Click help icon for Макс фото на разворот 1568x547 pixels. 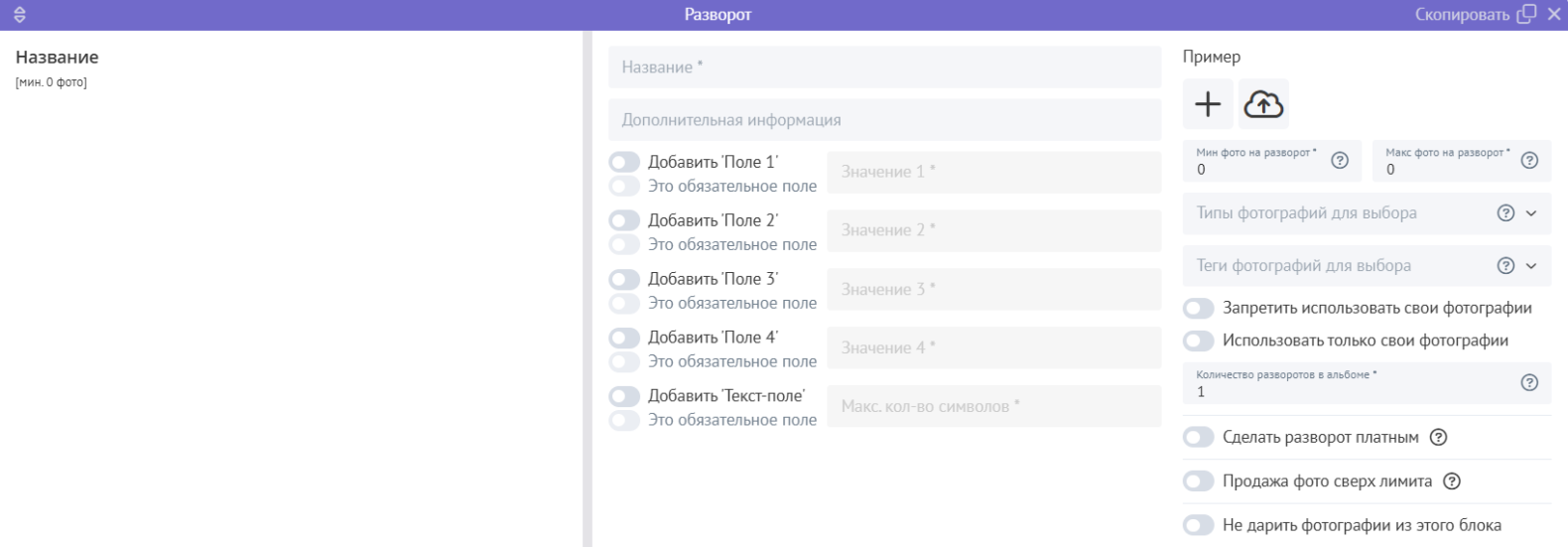pyautogui.click(x=1529, y=161)
